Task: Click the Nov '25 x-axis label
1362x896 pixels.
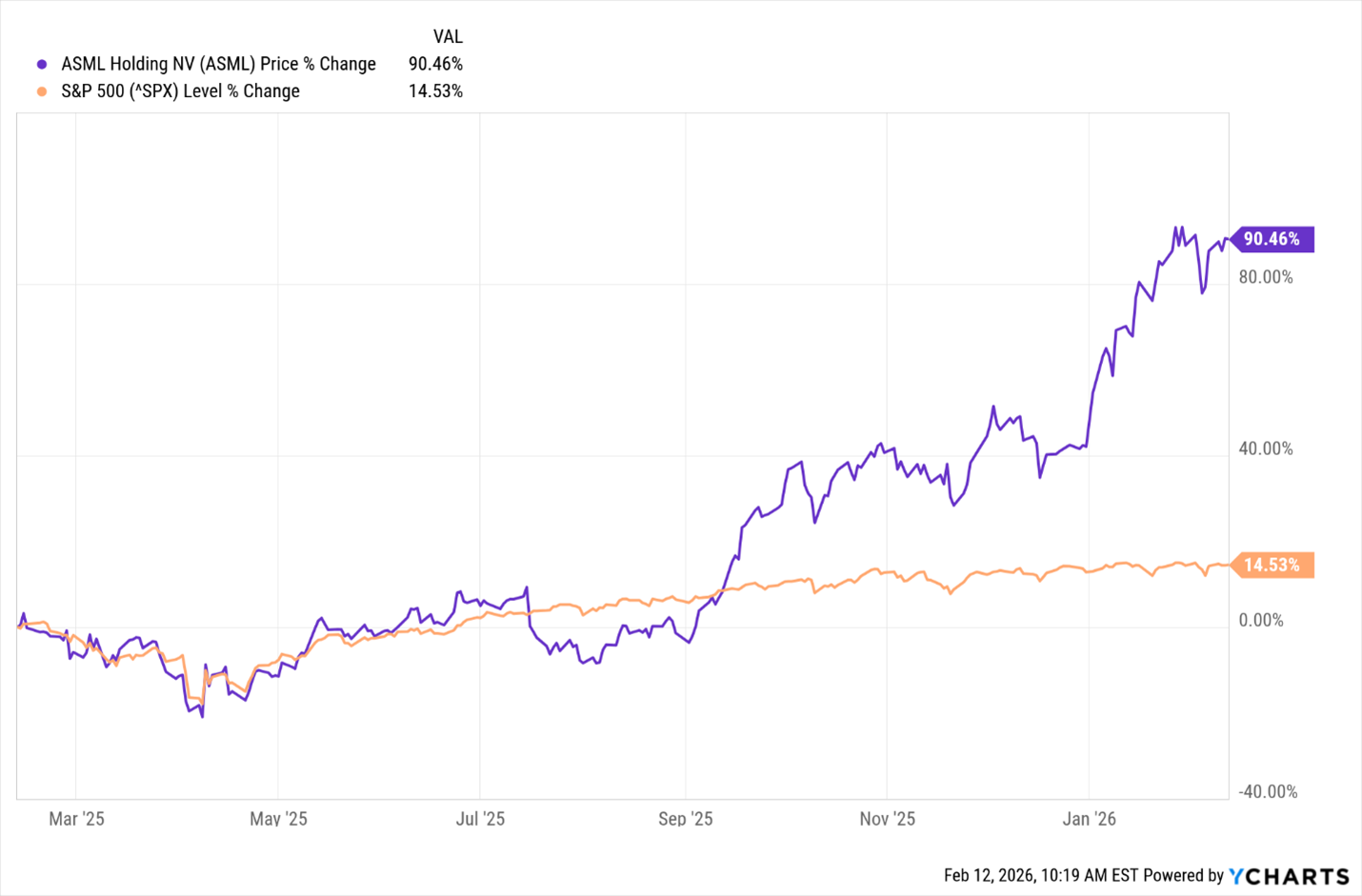Action: point(887,819)
